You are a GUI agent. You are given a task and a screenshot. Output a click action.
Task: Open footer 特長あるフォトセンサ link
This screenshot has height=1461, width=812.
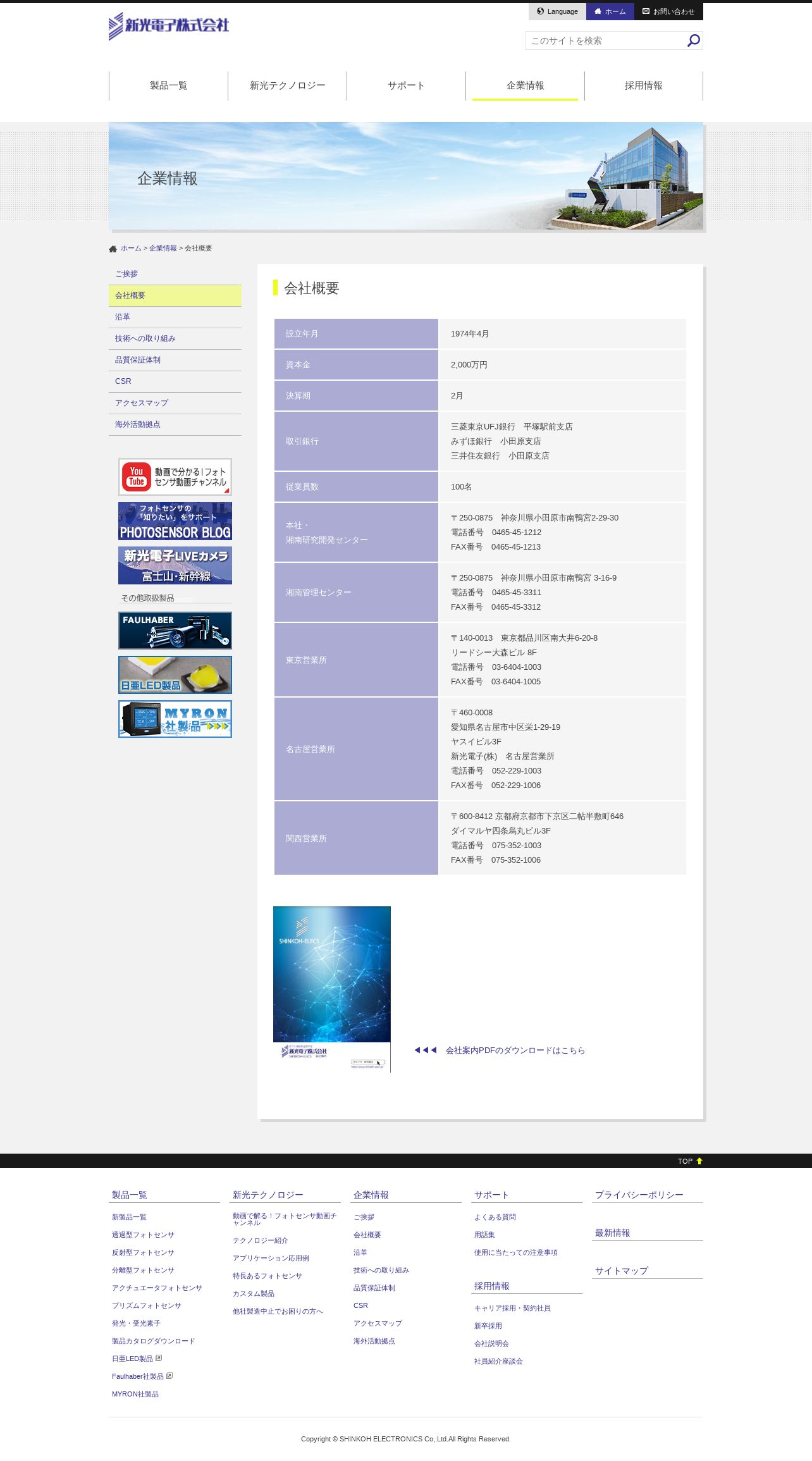tap(268, 1276)
